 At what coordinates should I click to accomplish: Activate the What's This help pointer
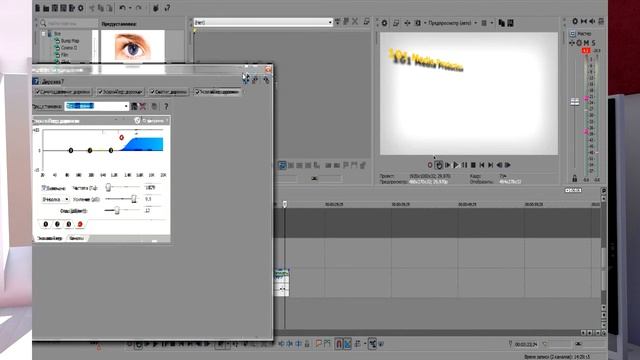point(167,8)
